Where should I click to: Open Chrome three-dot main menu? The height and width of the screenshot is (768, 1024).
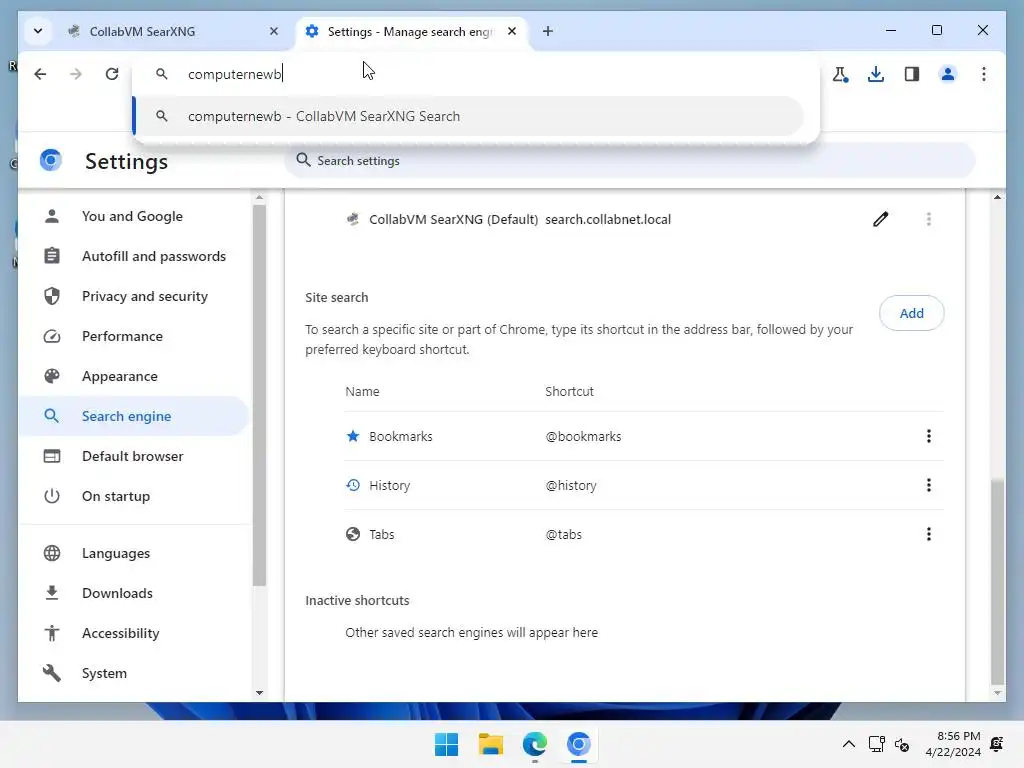(984, 74)
